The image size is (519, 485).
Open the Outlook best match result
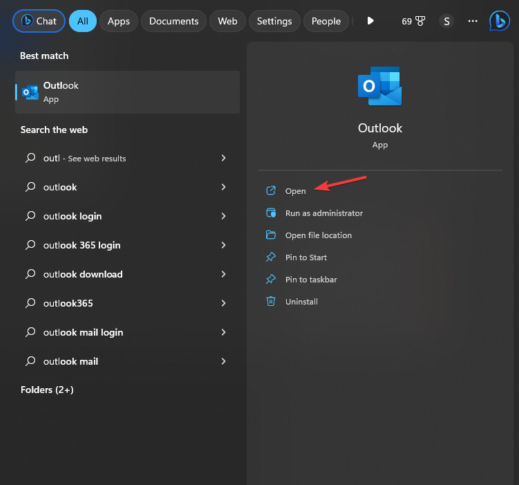127,92
